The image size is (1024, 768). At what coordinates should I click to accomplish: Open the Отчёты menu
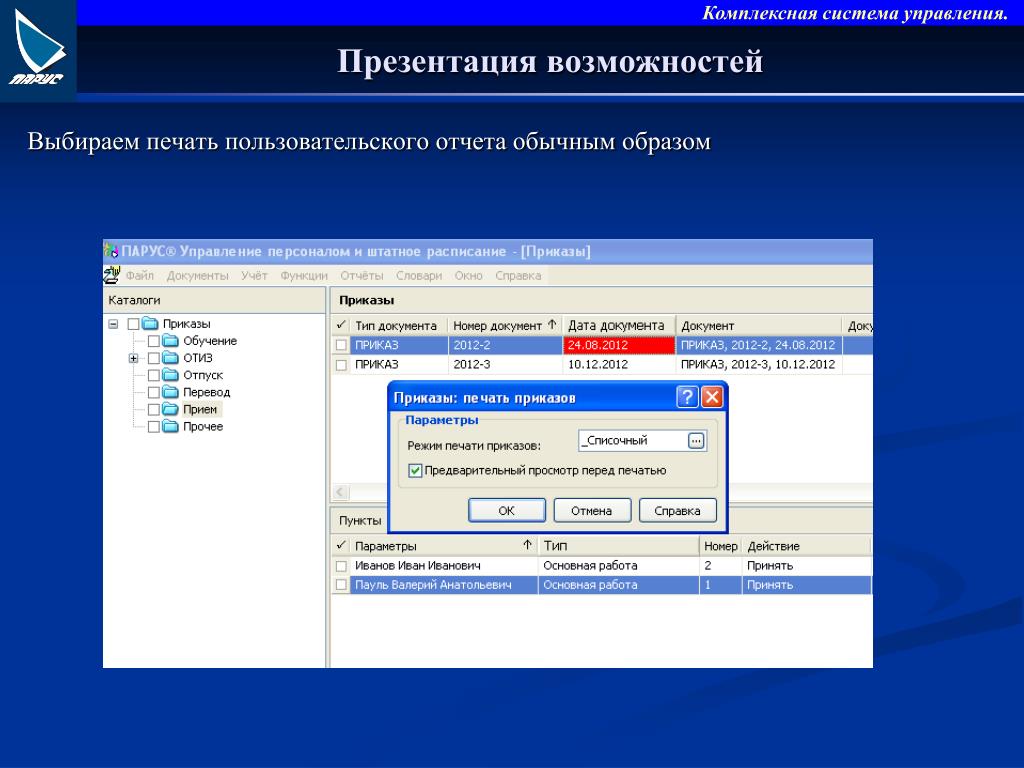pos(361,276)
